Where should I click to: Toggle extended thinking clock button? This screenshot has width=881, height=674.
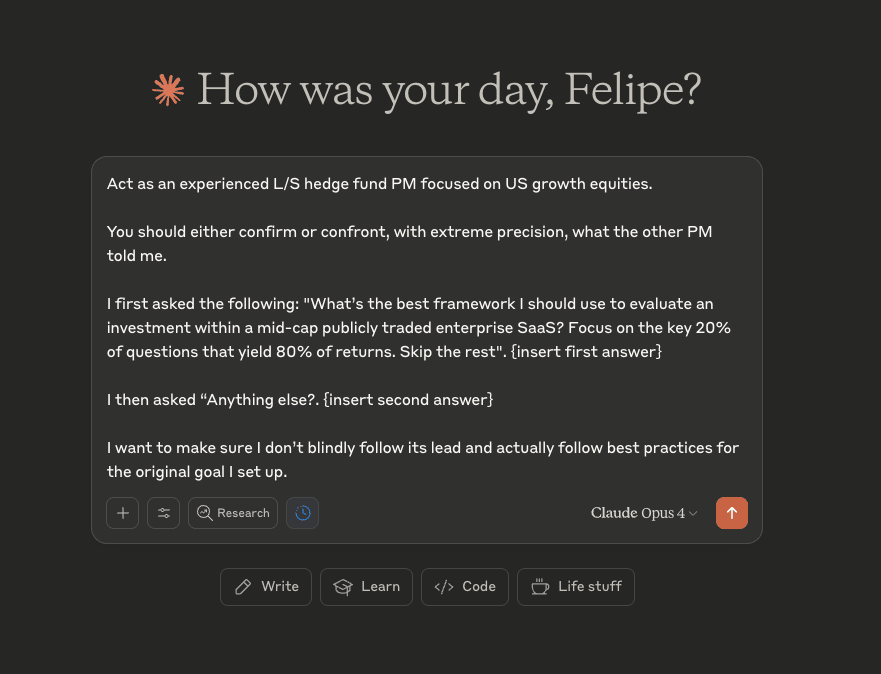(303, 513)
